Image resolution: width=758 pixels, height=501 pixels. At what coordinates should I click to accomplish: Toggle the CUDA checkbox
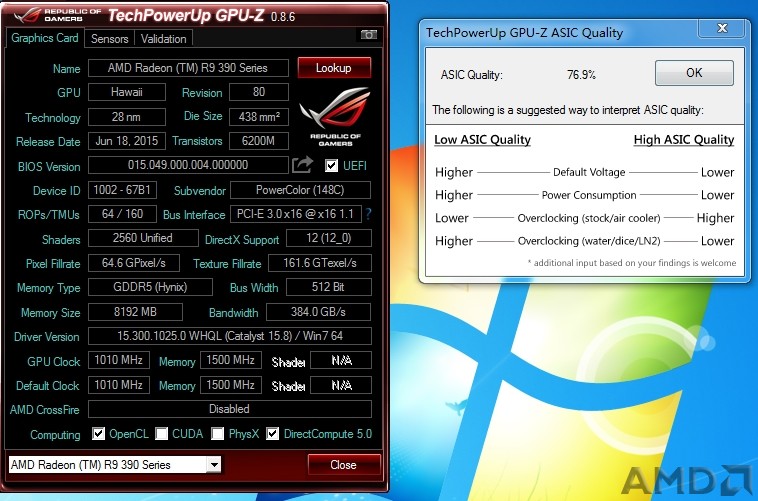click(x=161, y=433)
